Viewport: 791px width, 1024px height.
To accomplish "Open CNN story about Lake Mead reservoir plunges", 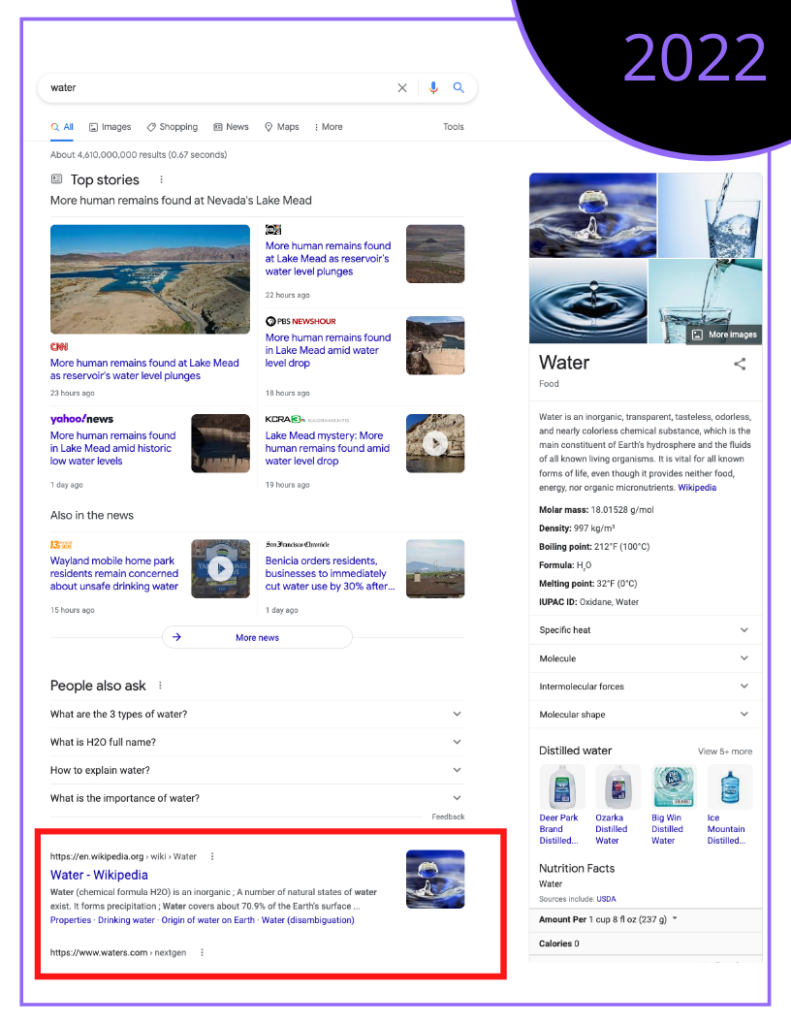I will point(144,369).
